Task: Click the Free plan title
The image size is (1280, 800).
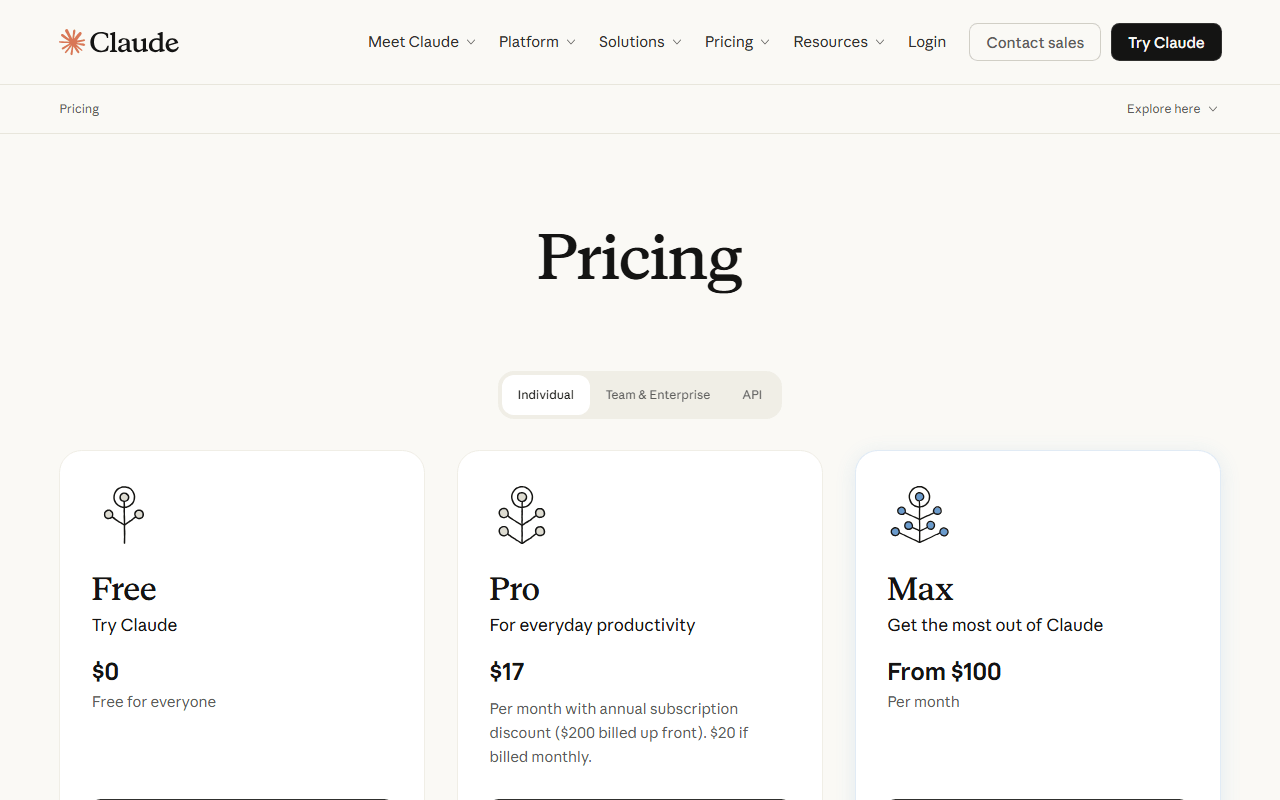Action: pos(124,589)
